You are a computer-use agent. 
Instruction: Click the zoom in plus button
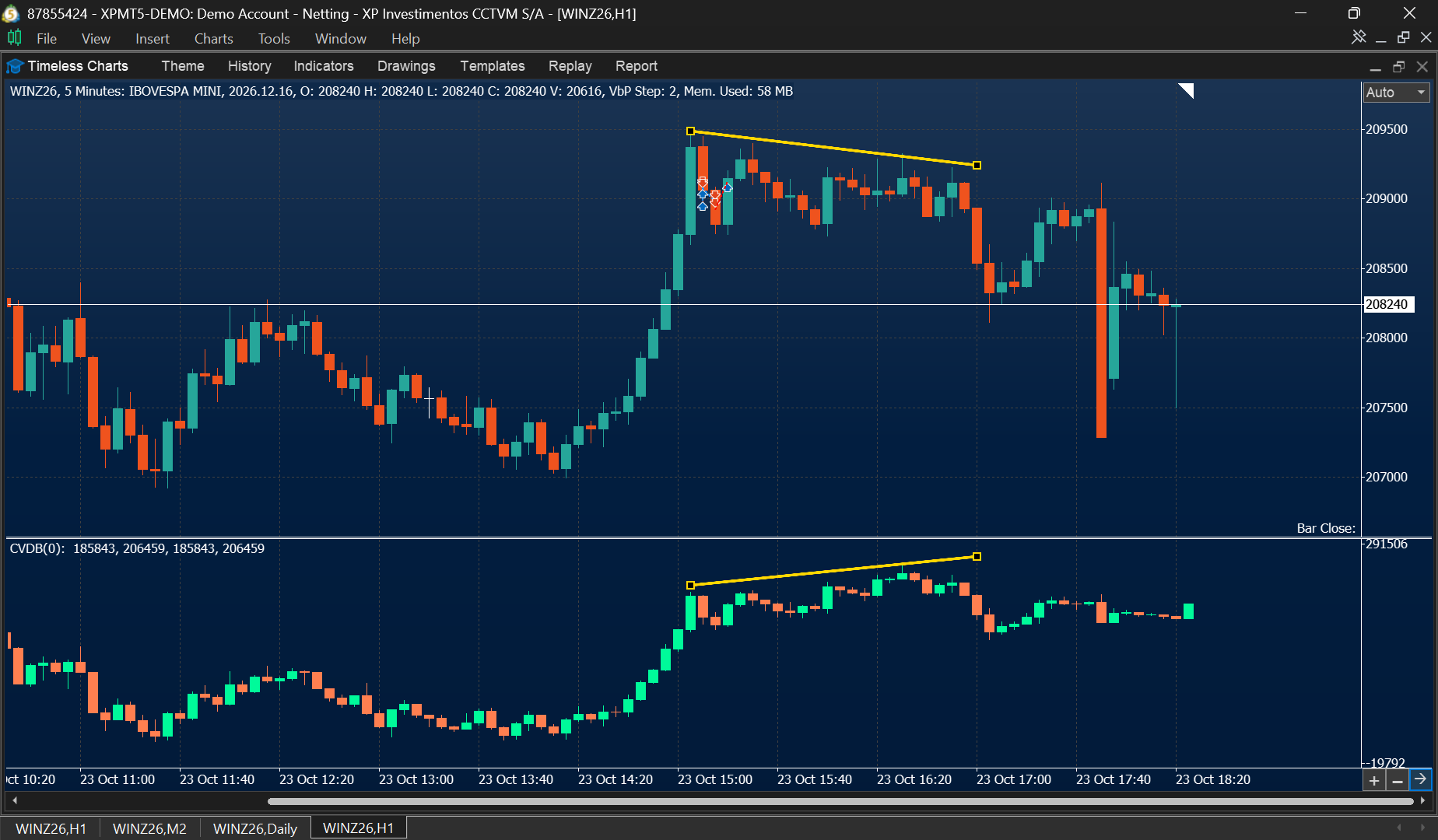1374,780
